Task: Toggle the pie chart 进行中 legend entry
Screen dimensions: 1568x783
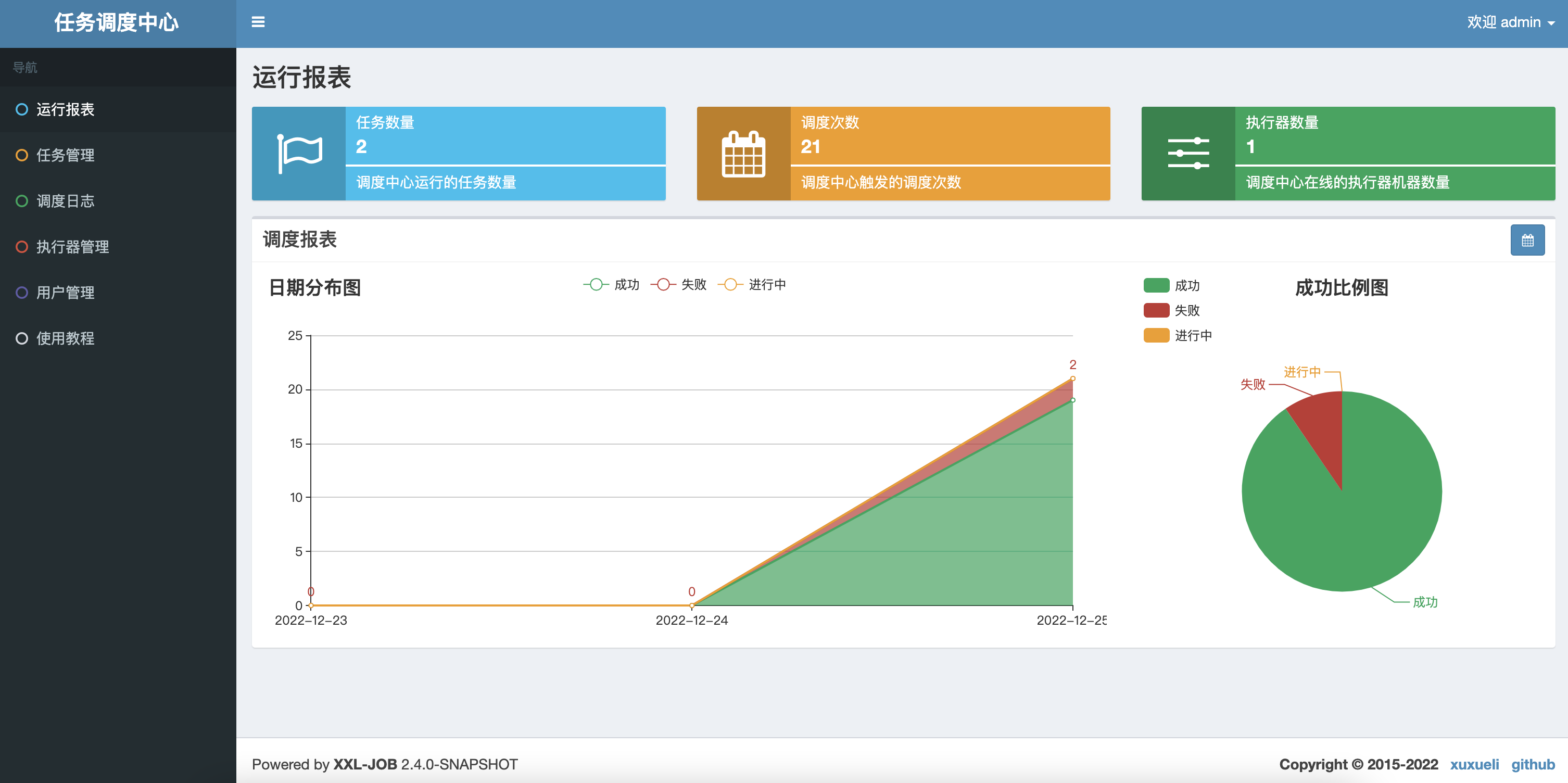Action: click(1177, 335)
